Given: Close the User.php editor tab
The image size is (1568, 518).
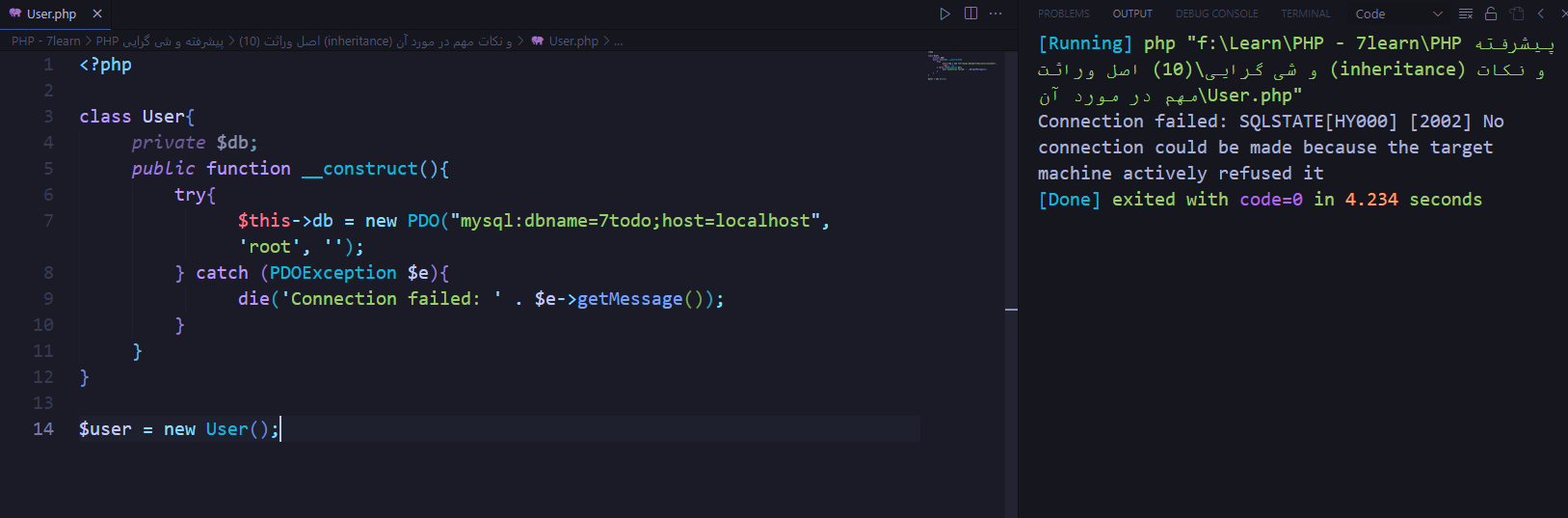Looking at the screenshot, I should click(97, 14).
